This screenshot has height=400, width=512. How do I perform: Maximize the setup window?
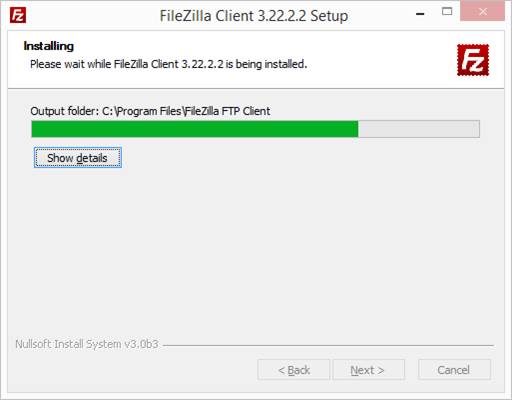click(447, 12)
